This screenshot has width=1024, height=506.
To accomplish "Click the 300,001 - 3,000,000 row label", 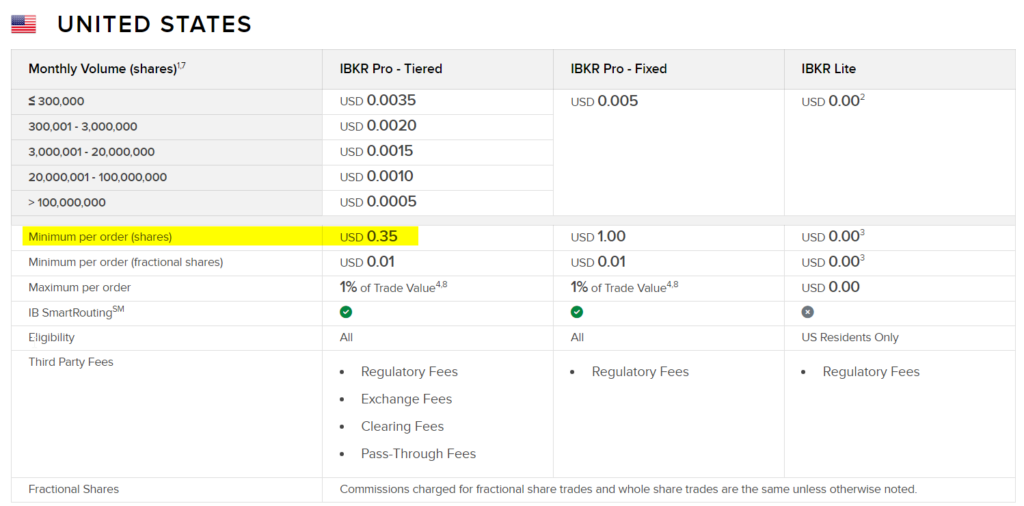I will point(83,127).
